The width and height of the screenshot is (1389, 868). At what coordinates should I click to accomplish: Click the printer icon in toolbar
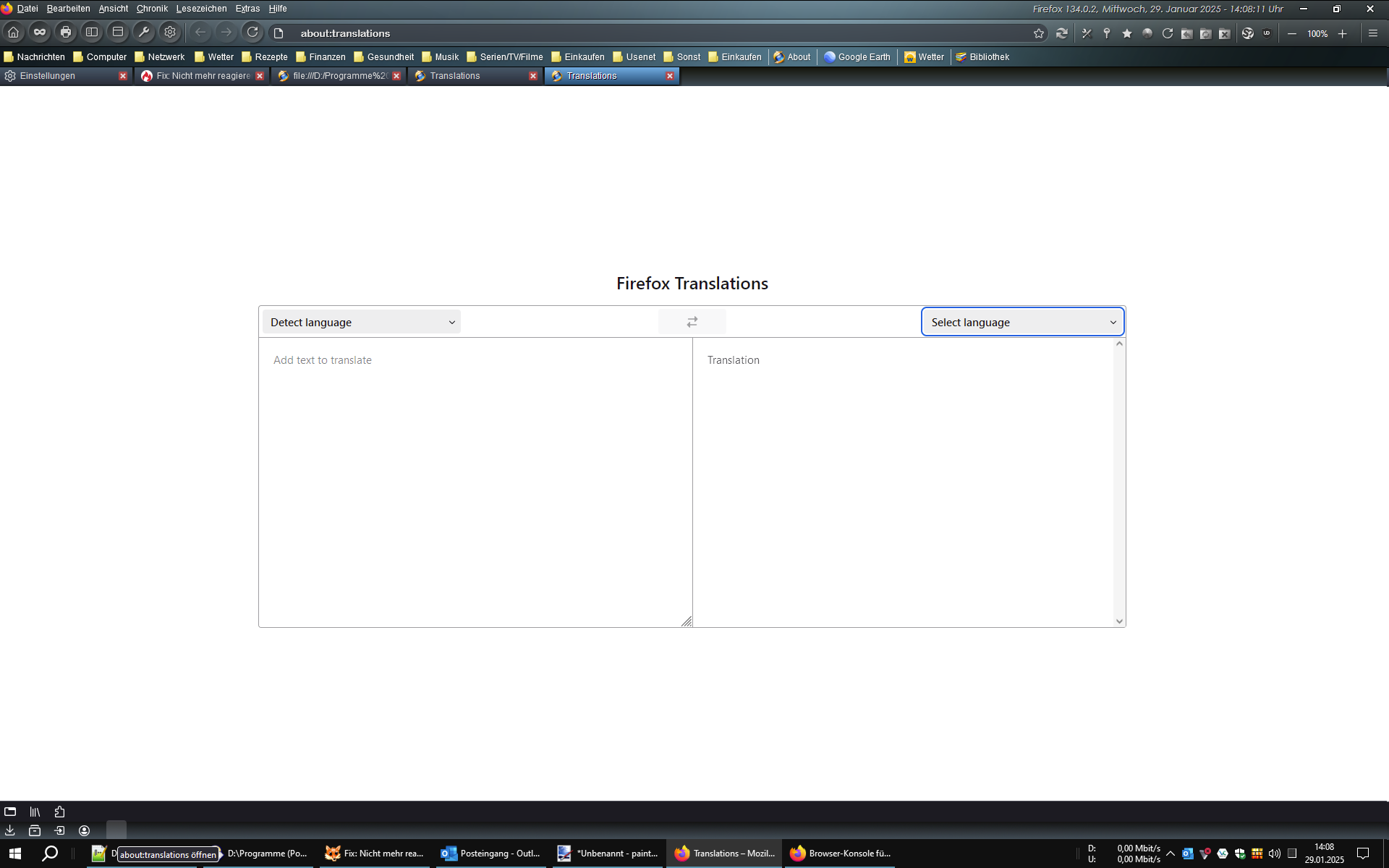[66, 33]
